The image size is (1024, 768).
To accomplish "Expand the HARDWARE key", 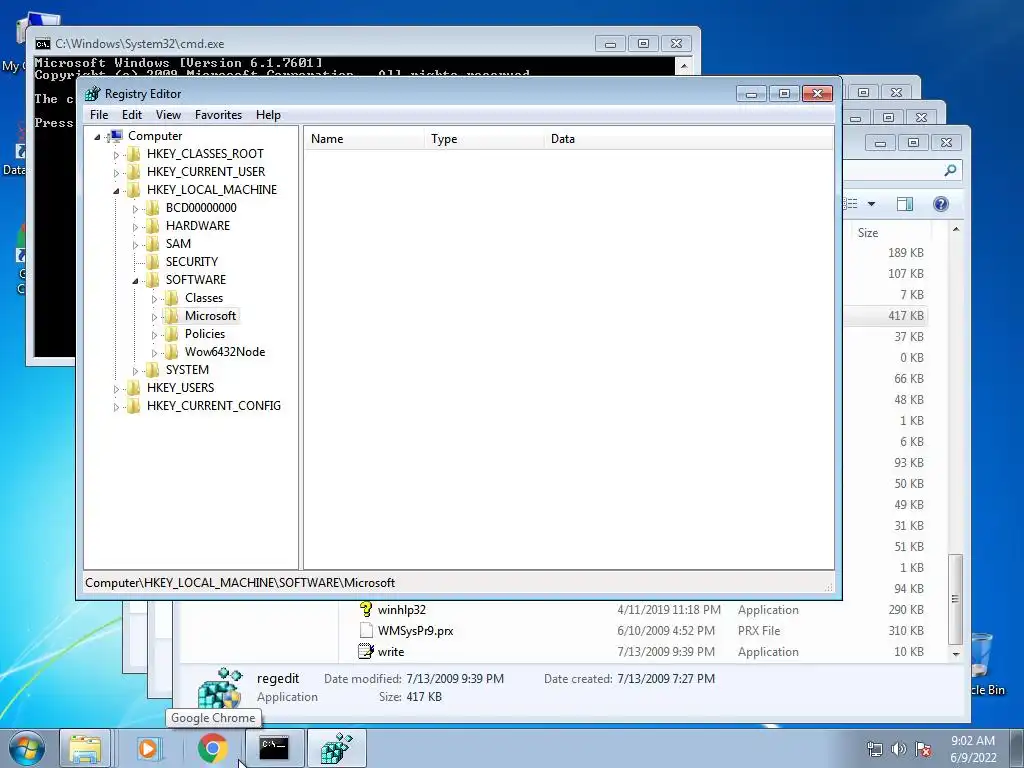I will click(x=135, y=227).
